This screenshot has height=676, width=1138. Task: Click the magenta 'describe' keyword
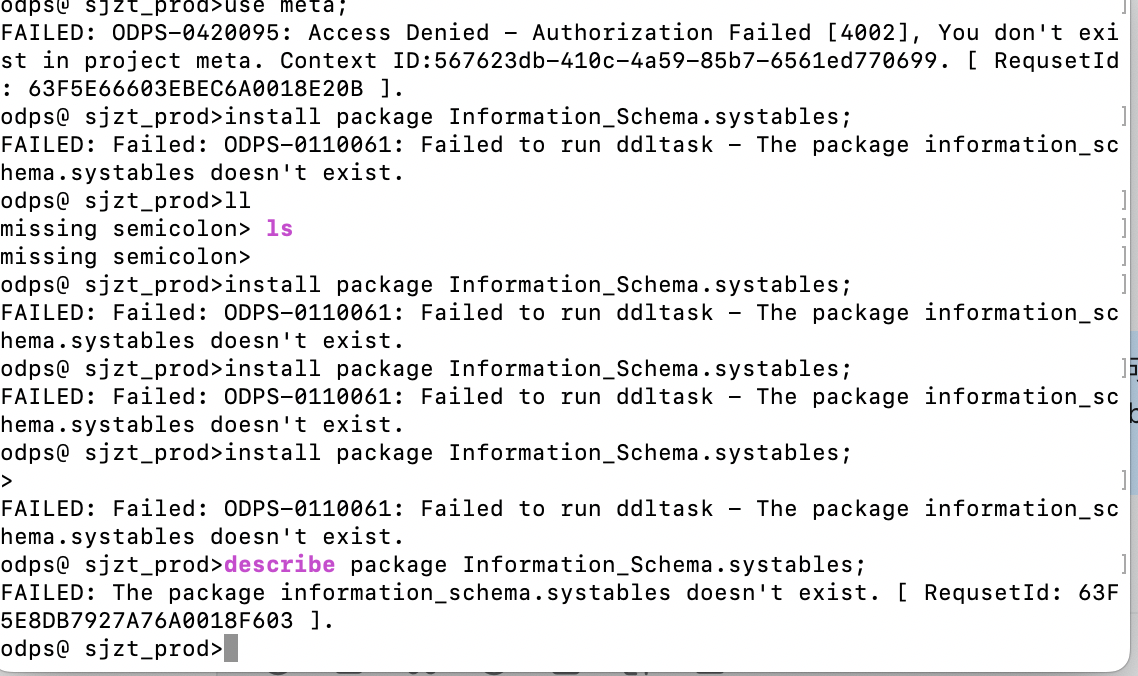[279, 564]
